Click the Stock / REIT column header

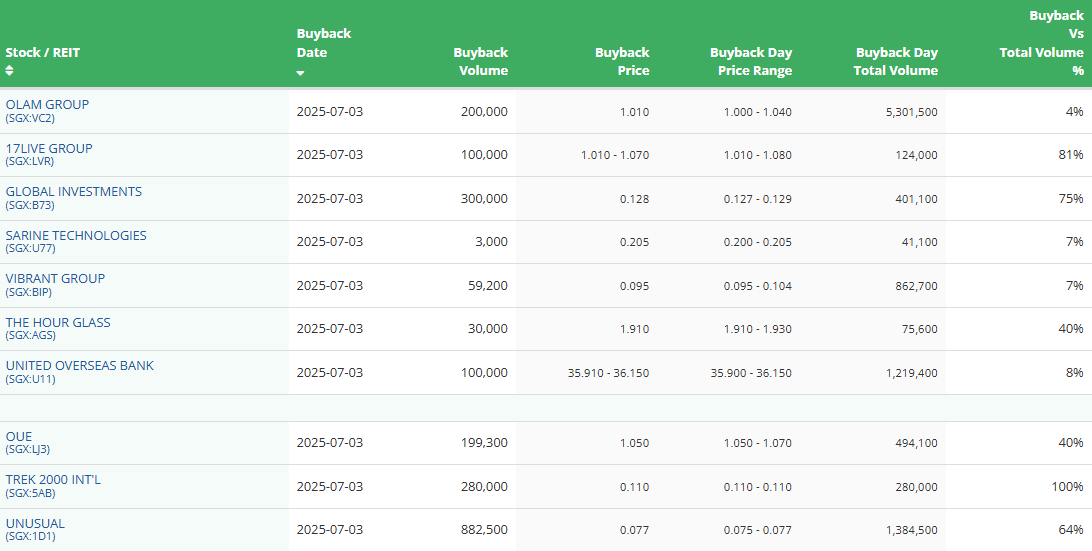pyautogui.click(x=42, y=52)
